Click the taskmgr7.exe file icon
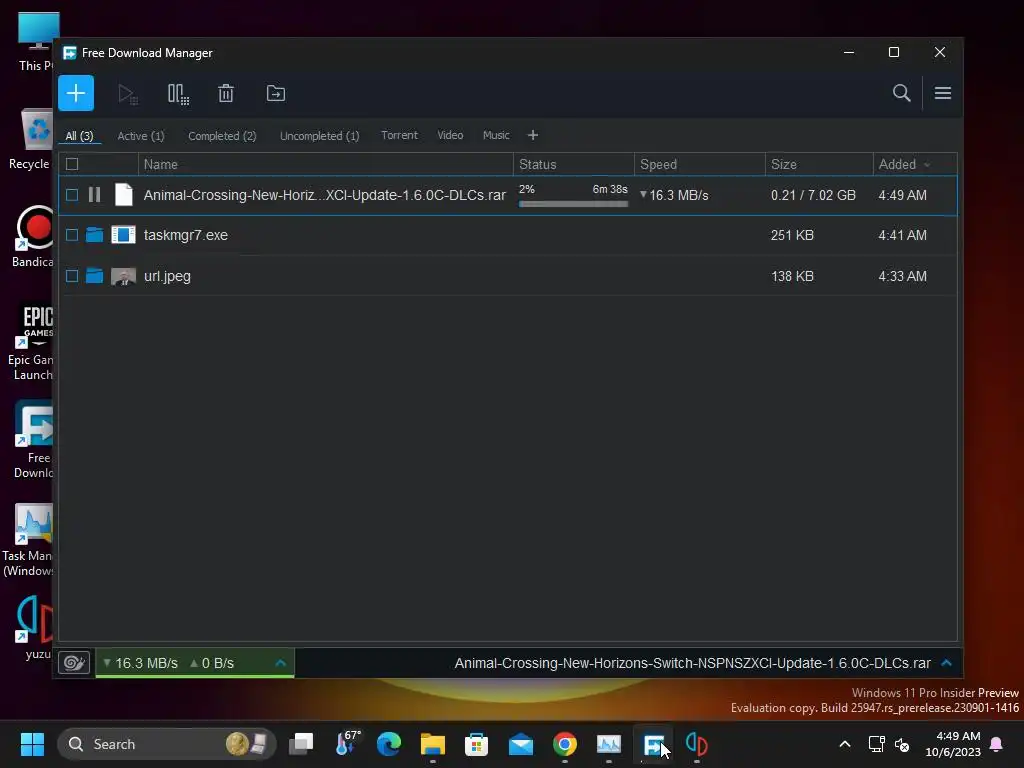 point(123,234)
